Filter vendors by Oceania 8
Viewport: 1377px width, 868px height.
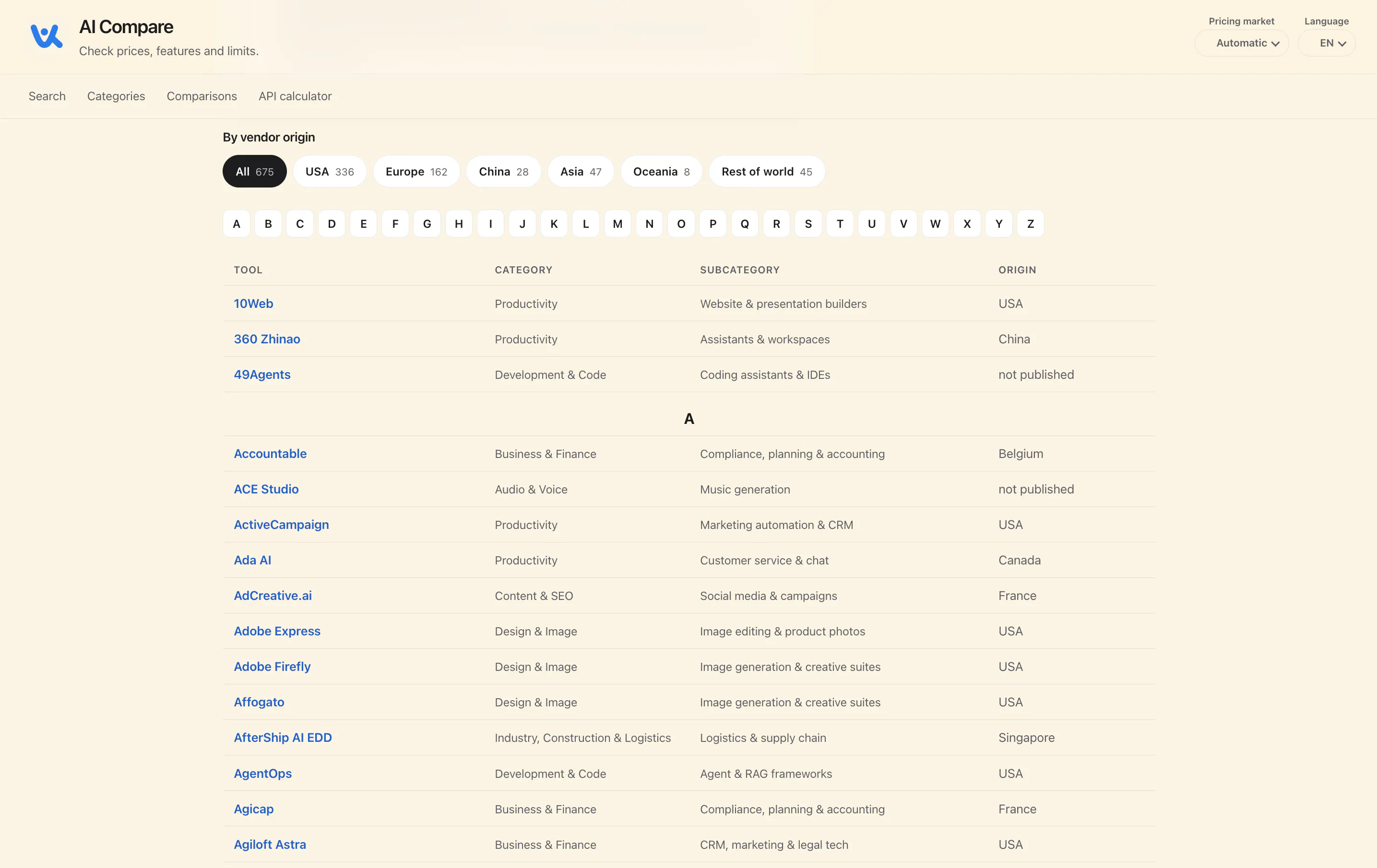661,171
